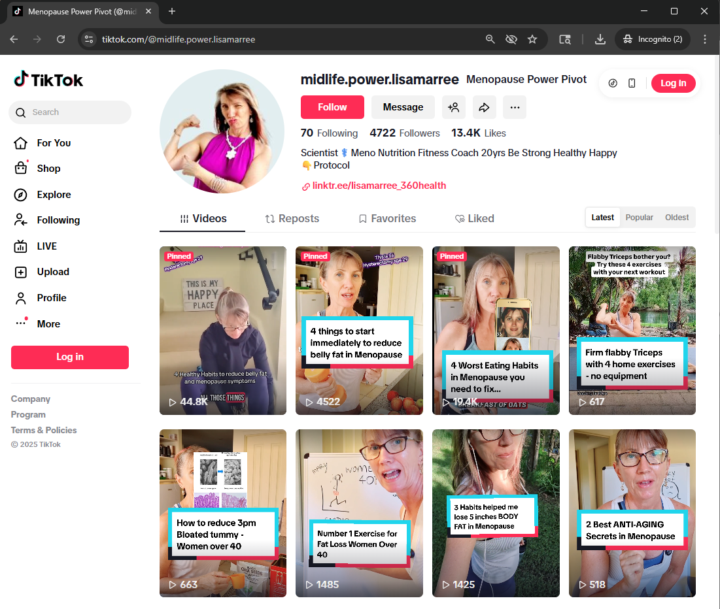720x609 pixels.
Task: Click the Message button
Action: pyautogui.click(x=403, y=107)
